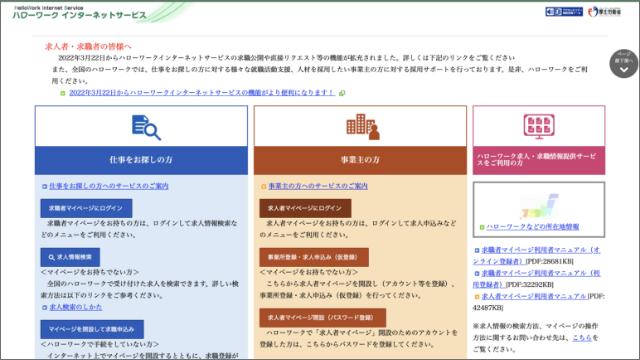This screenshot has width=640, height=360.
Task: Jump to page bottom with round arrow button
Action: 623,63
